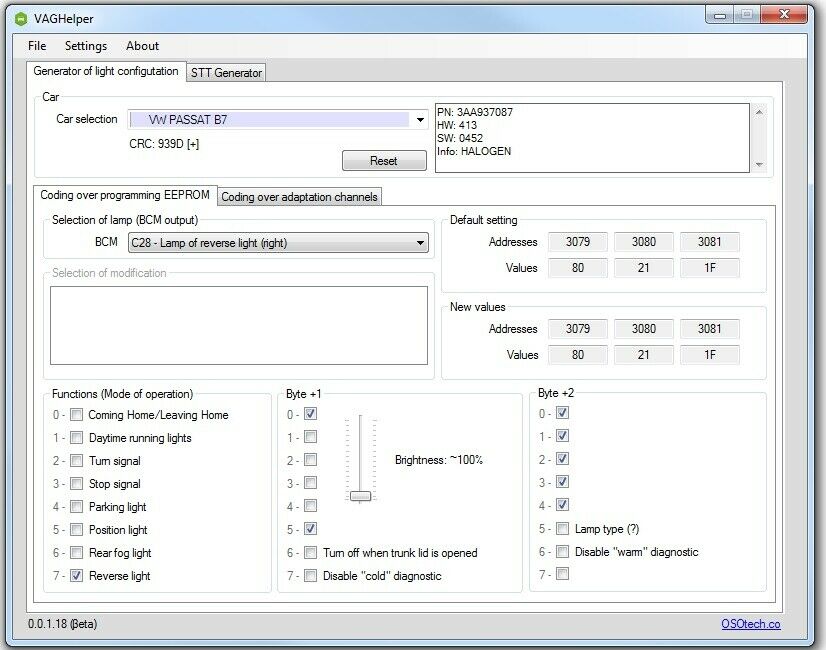The width and height of the screenshot is (826, 650).
Task: Expand CRC details with the [+] marker
Action: point(192,144)
